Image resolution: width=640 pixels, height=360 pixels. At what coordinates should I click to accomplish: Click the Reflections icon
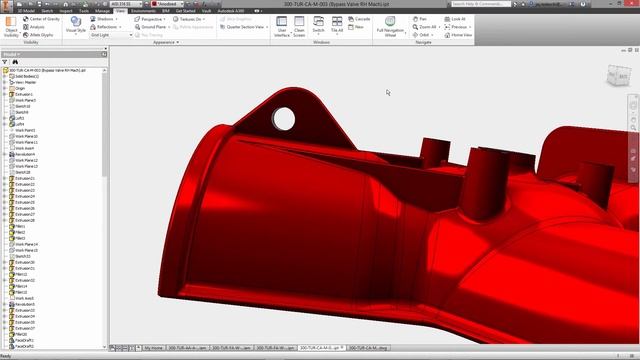93,27
